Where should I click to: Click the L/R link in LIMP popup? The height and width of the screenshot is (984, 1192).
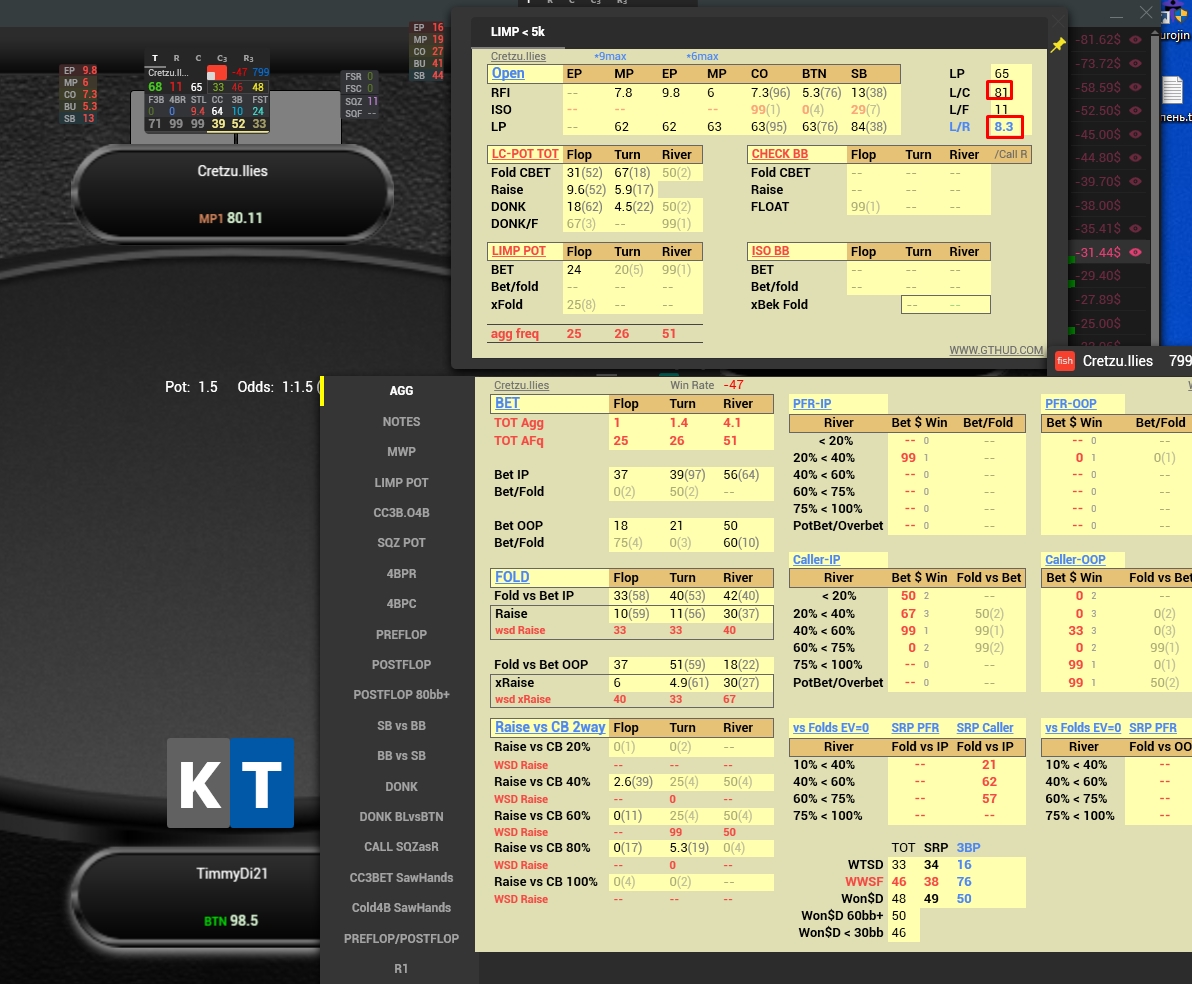959,127
